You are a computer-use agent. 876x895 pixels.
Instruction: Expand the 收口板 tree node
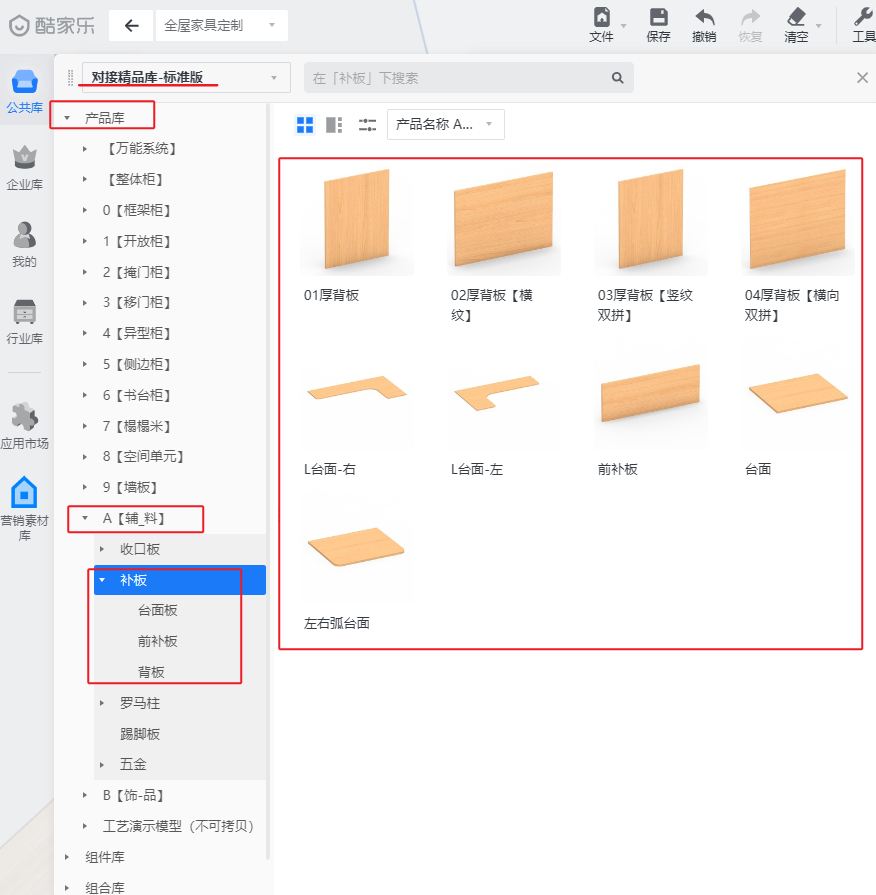coord(102,549)
